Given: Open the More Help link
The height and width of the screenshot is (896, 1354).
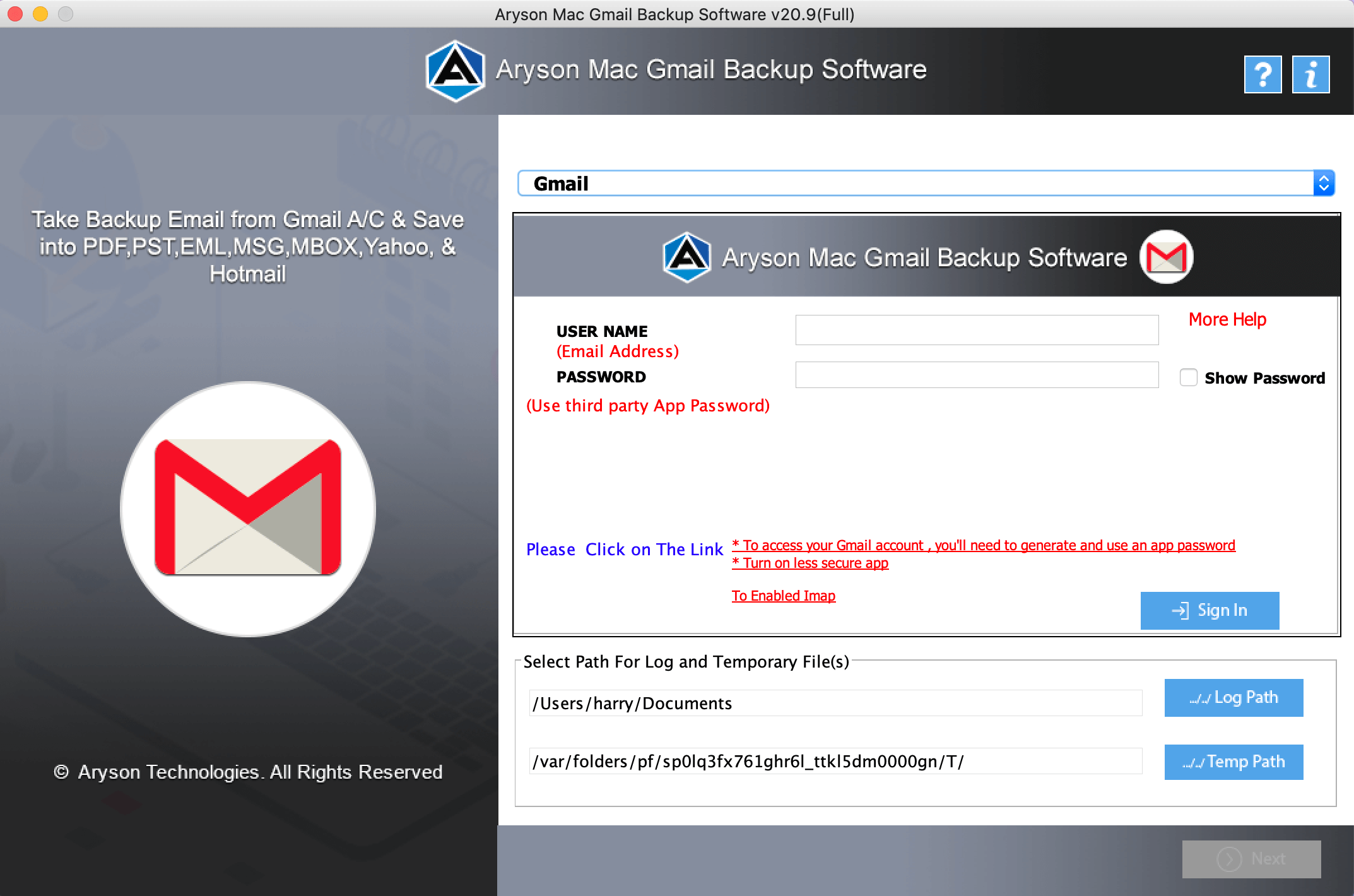Looking at the screenshot, I should tap(1227, 319).
